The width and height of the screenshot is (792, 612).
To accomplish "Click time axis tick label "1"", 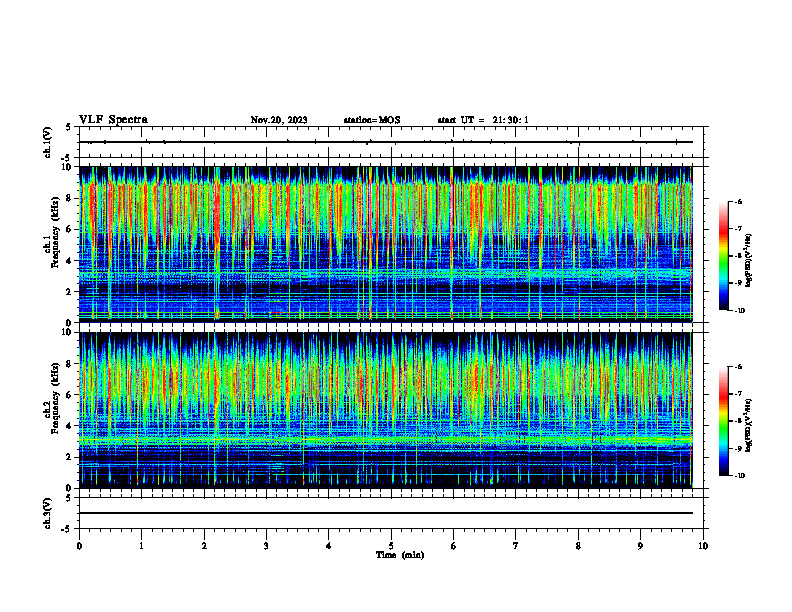I will point(141,546).
